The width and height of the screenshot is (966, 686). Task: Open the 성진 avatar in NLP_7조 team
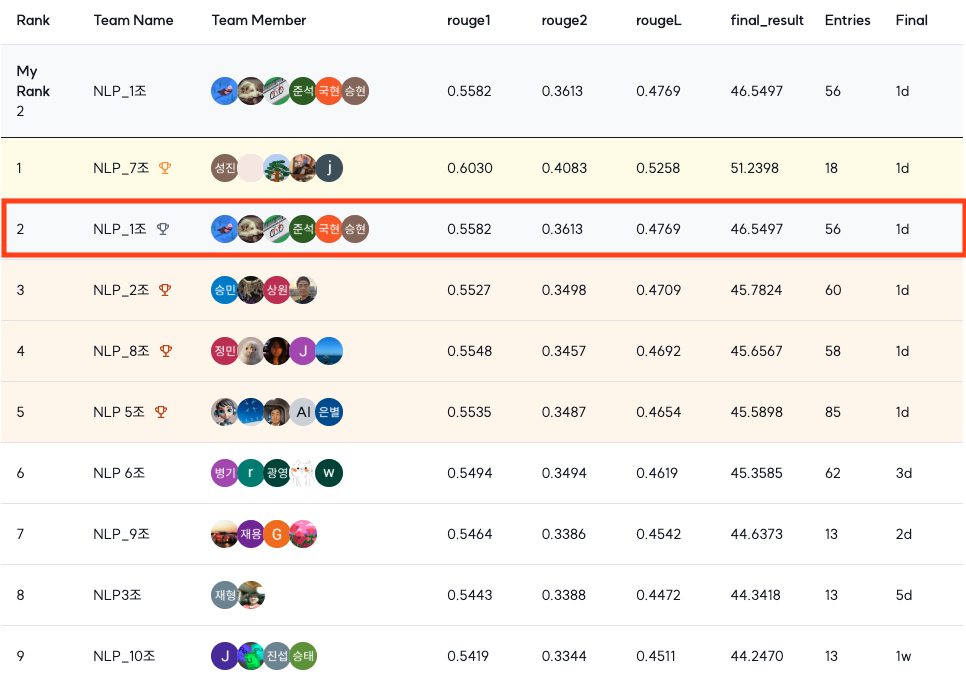tap(224, 167)
